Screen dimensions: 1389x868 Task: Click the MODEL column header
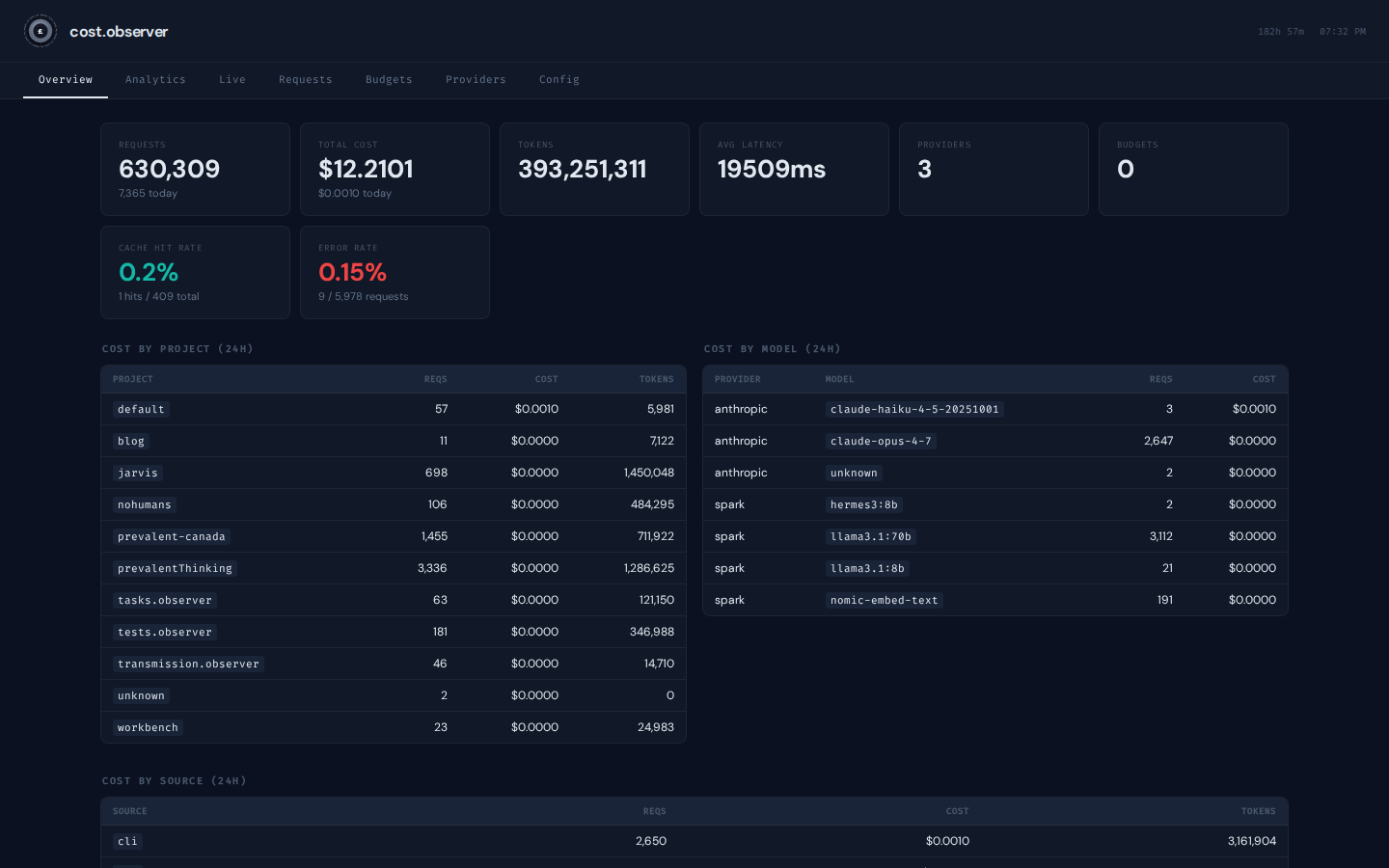pos(840,379)
